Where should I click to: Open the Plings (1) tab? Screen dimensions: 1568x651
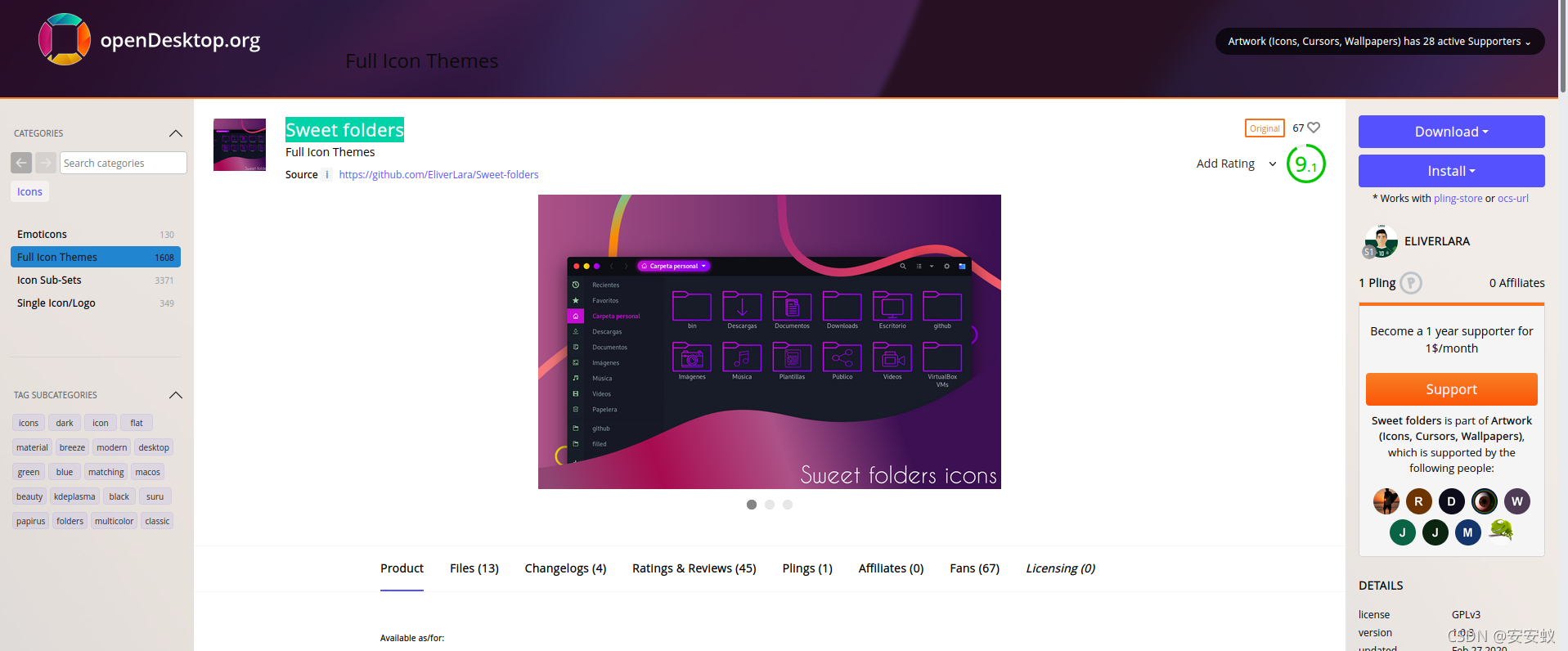click(807, 568)
